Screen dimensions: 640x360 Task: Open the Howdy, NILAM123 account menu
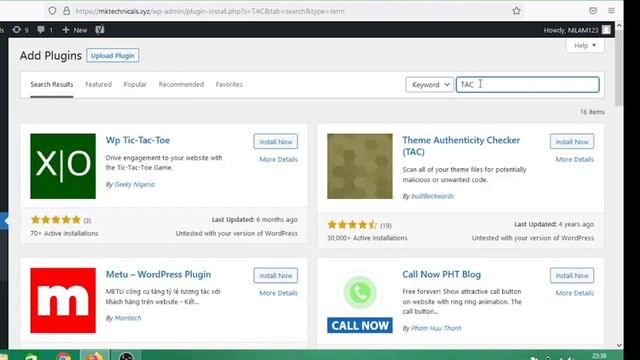(577, 30)
